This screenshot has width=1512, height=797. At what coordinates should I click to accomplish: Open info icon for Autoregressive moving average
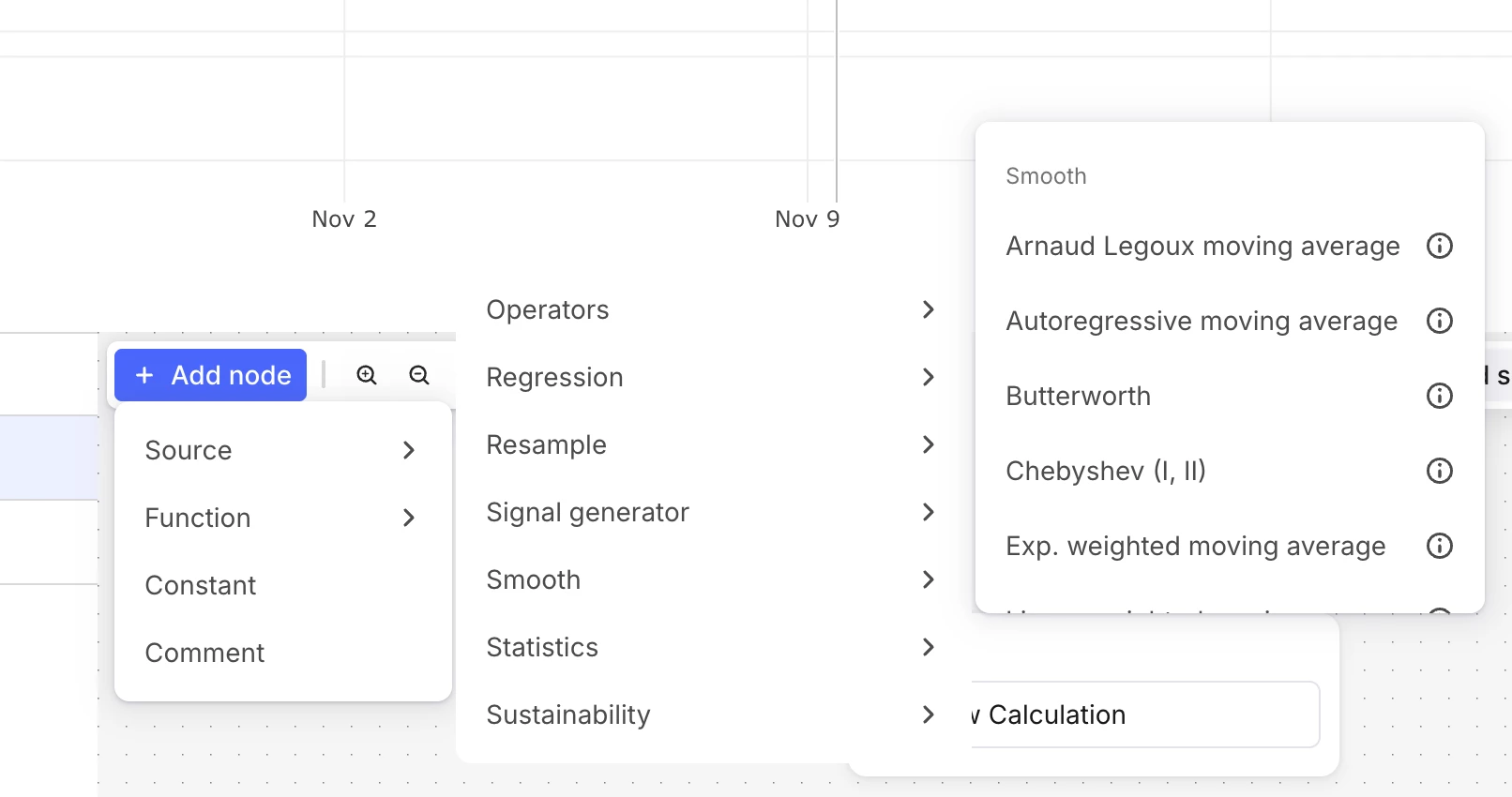(x=1439, y=321)
